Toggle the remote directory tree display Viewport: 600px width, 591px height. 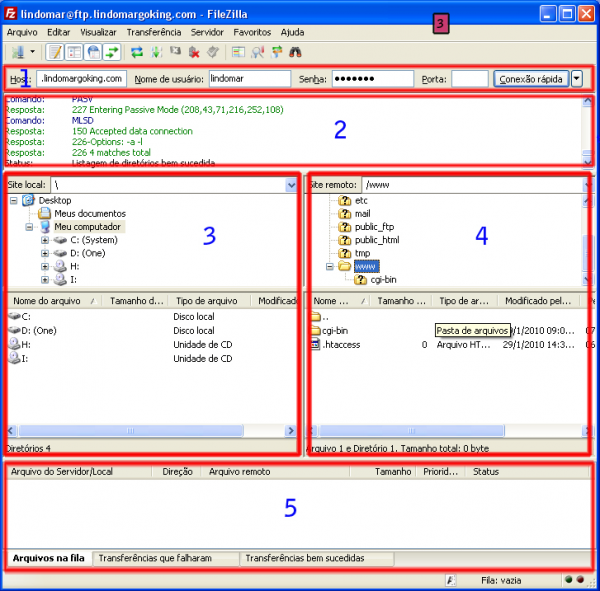(93, 52)
